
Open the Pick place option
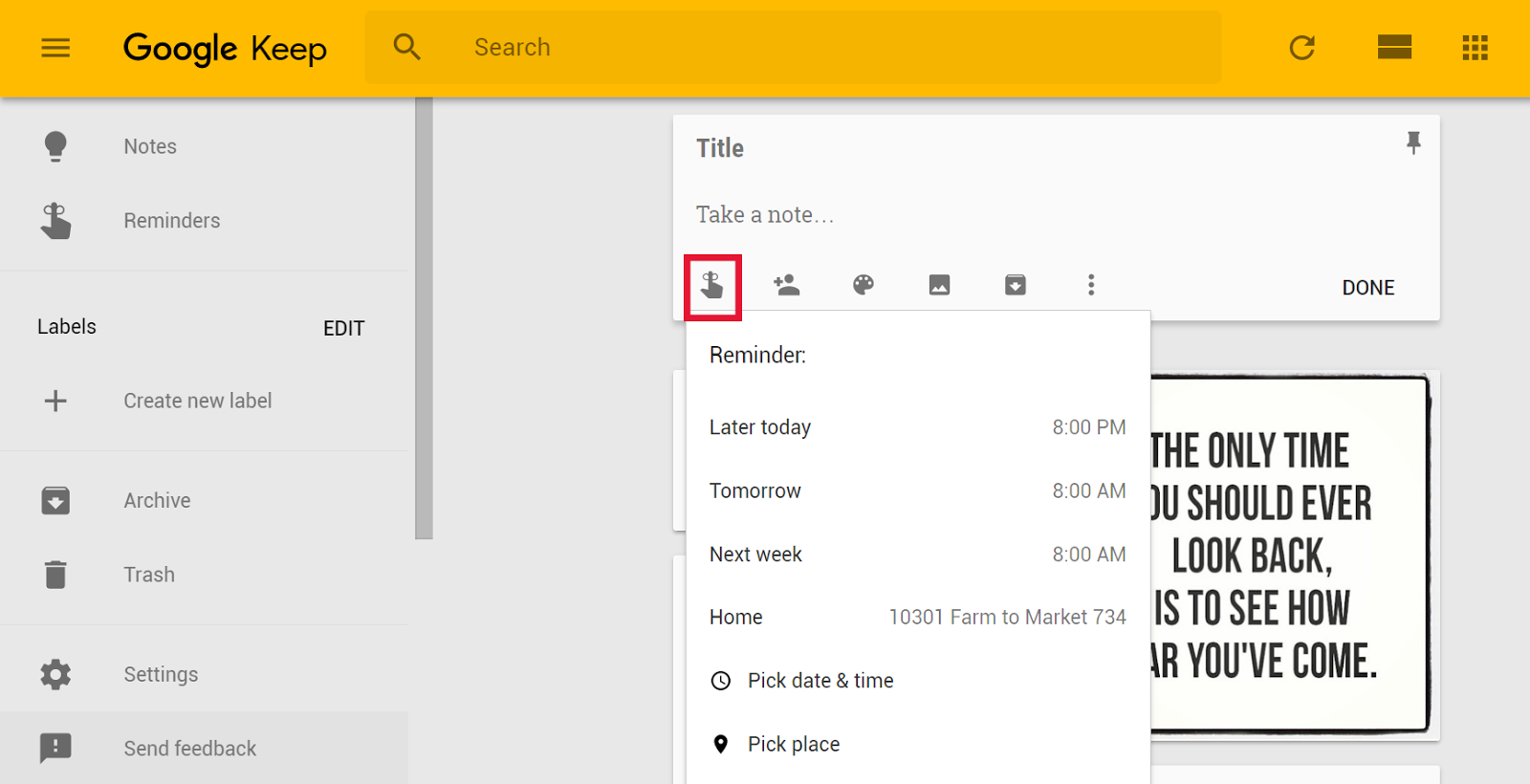(x=794, y=744)
